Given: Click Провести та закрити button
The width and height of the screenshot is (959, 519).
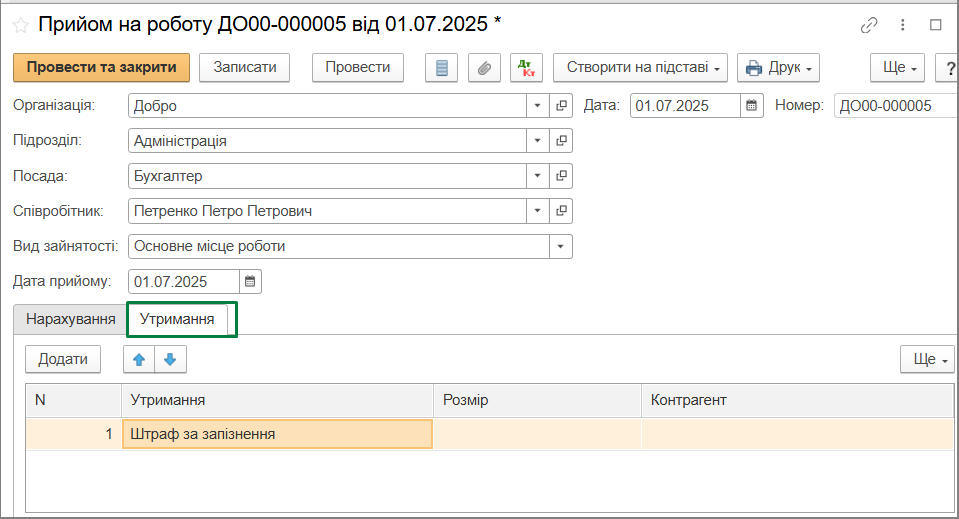Looking at the screenshot, I should click(102, 67).
